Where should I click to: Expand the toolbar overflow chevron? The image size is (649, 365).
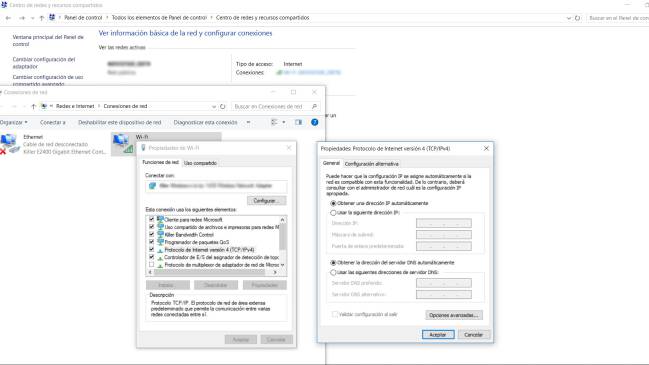248,122
